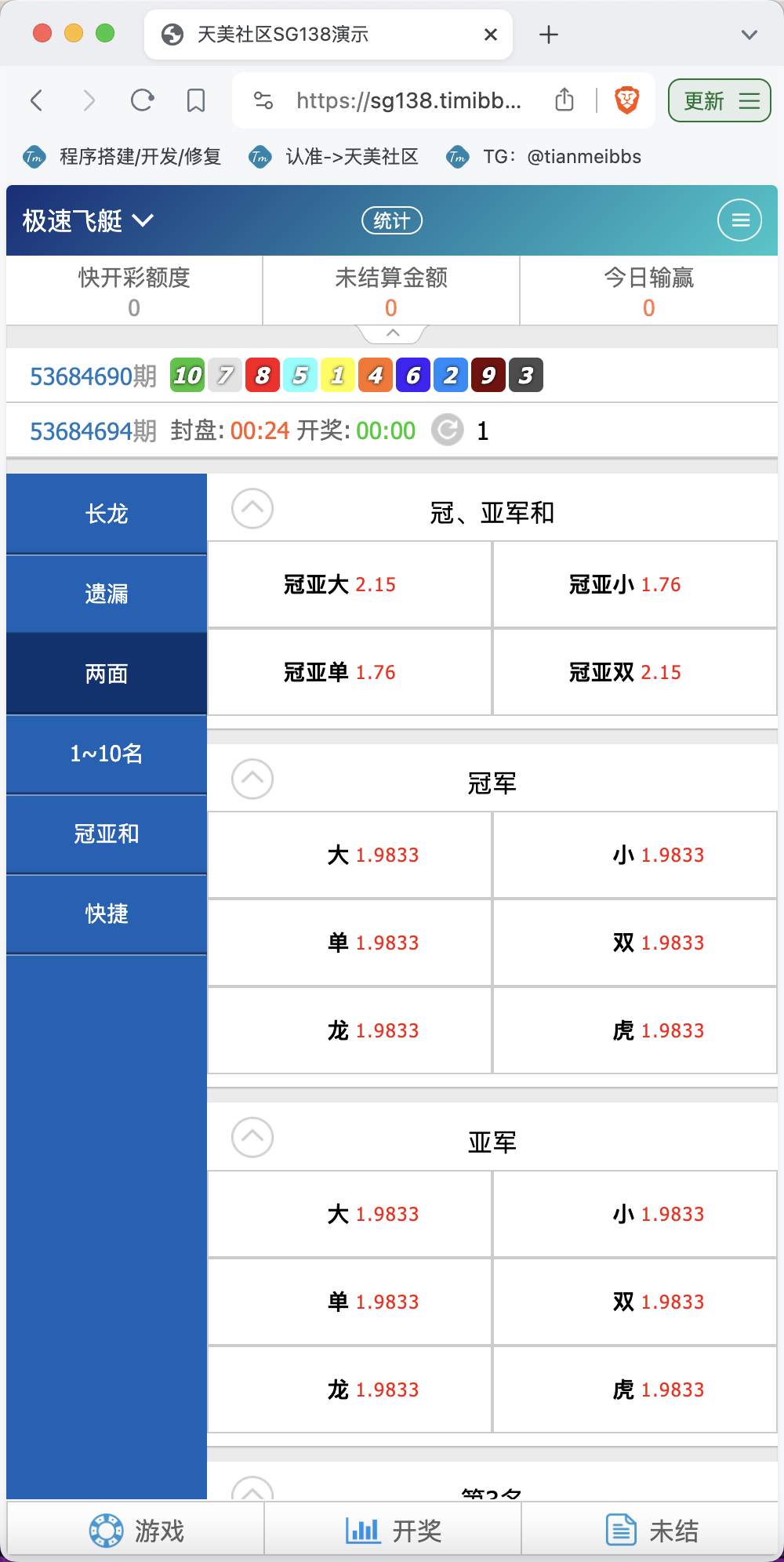This screenshot has width=784, height=1562.
Task: Open site settings icon beside URL
Action: [263, 100]
